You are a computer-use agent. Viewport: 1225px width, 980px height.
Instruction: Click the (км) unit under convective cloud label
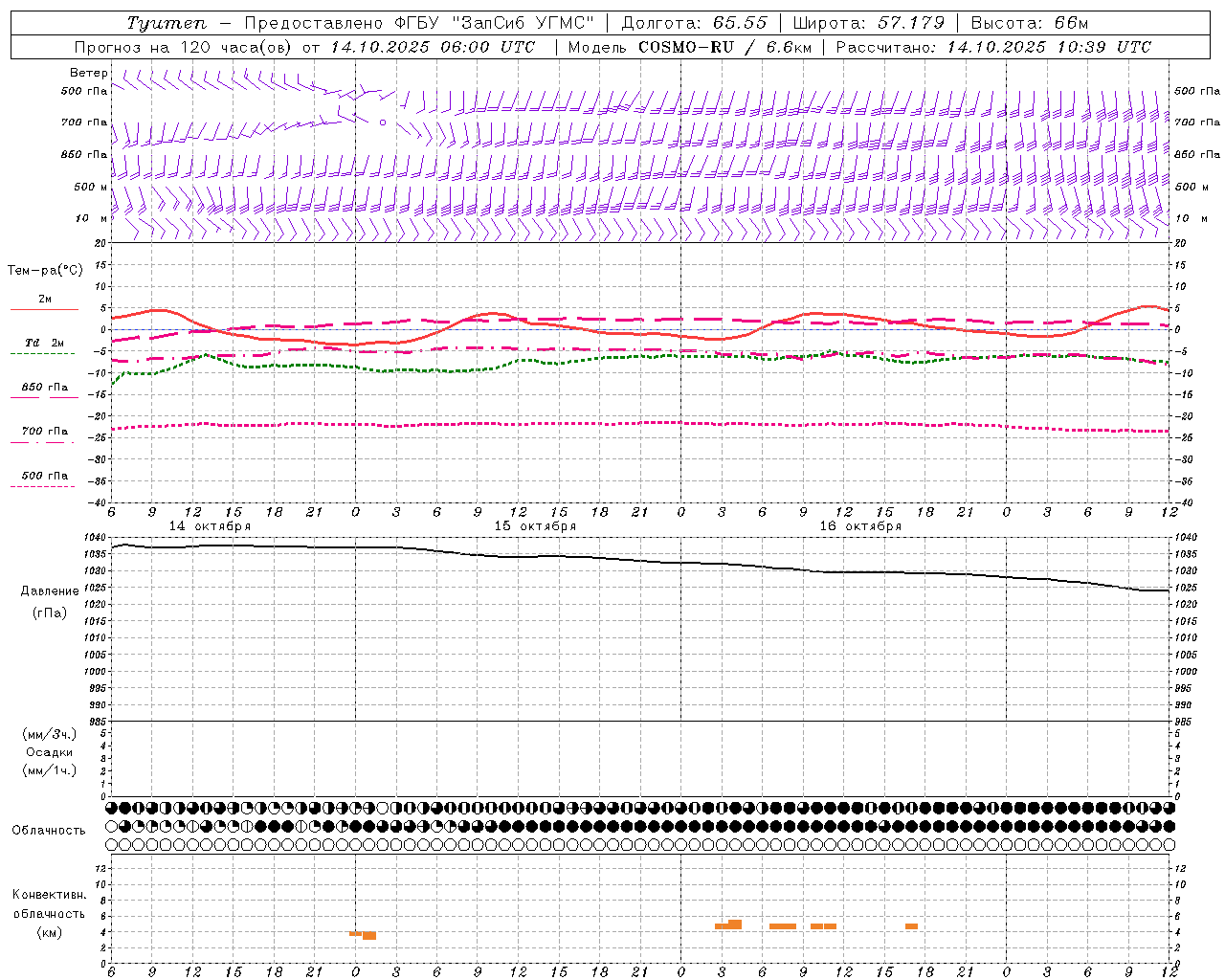point(49,932)
